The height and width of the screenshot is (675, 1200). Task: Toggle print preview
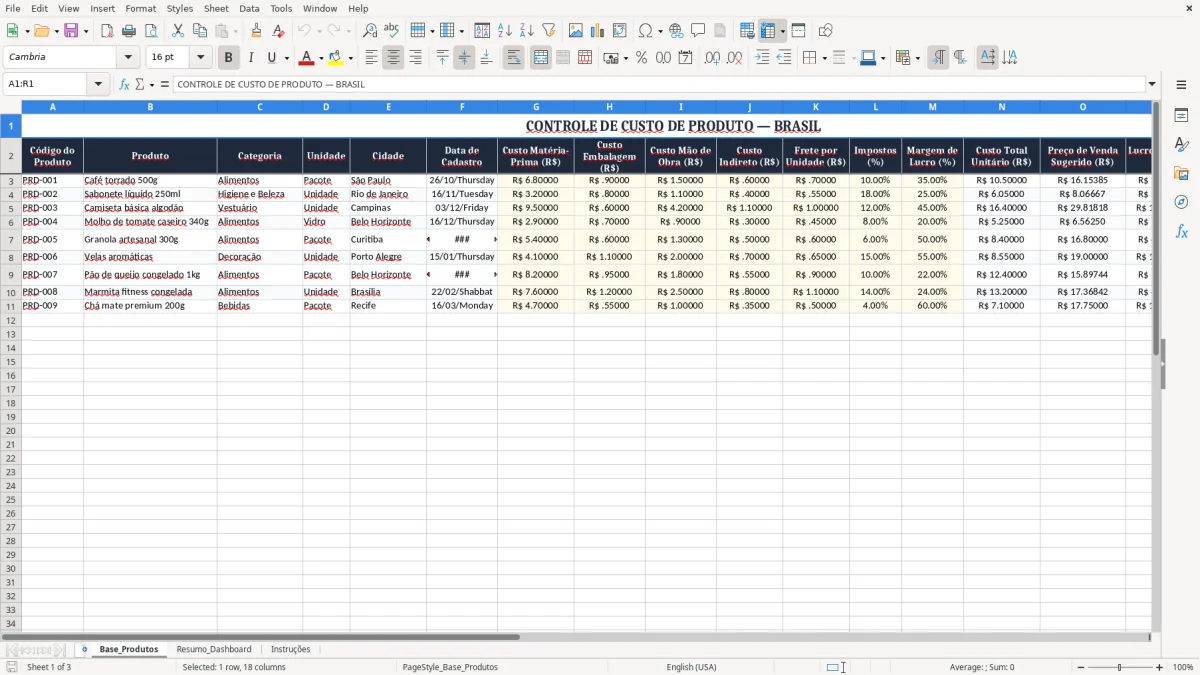click(151, 31)
